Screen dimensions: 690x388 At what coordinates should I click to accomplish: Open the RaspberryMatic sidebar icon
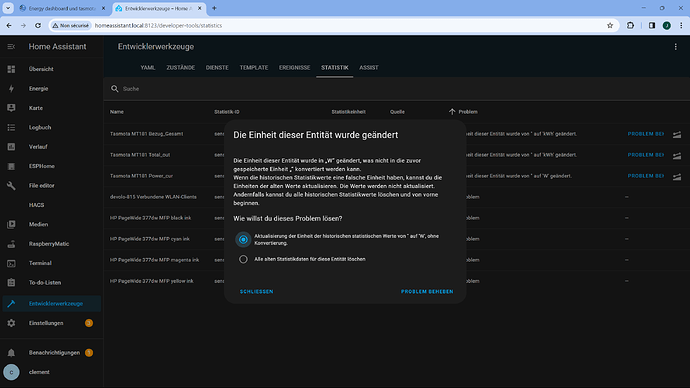pyautogui.click(x=11, y=244)
